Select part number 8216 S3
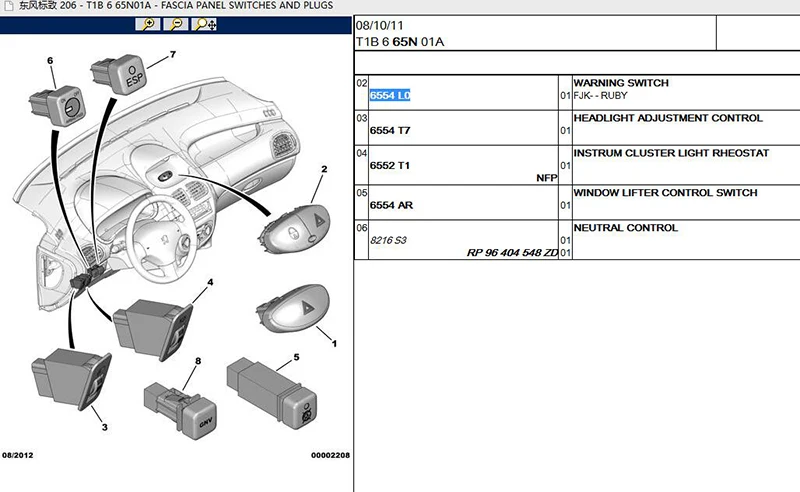Screen dimensions: 800x492 (388, 240)
